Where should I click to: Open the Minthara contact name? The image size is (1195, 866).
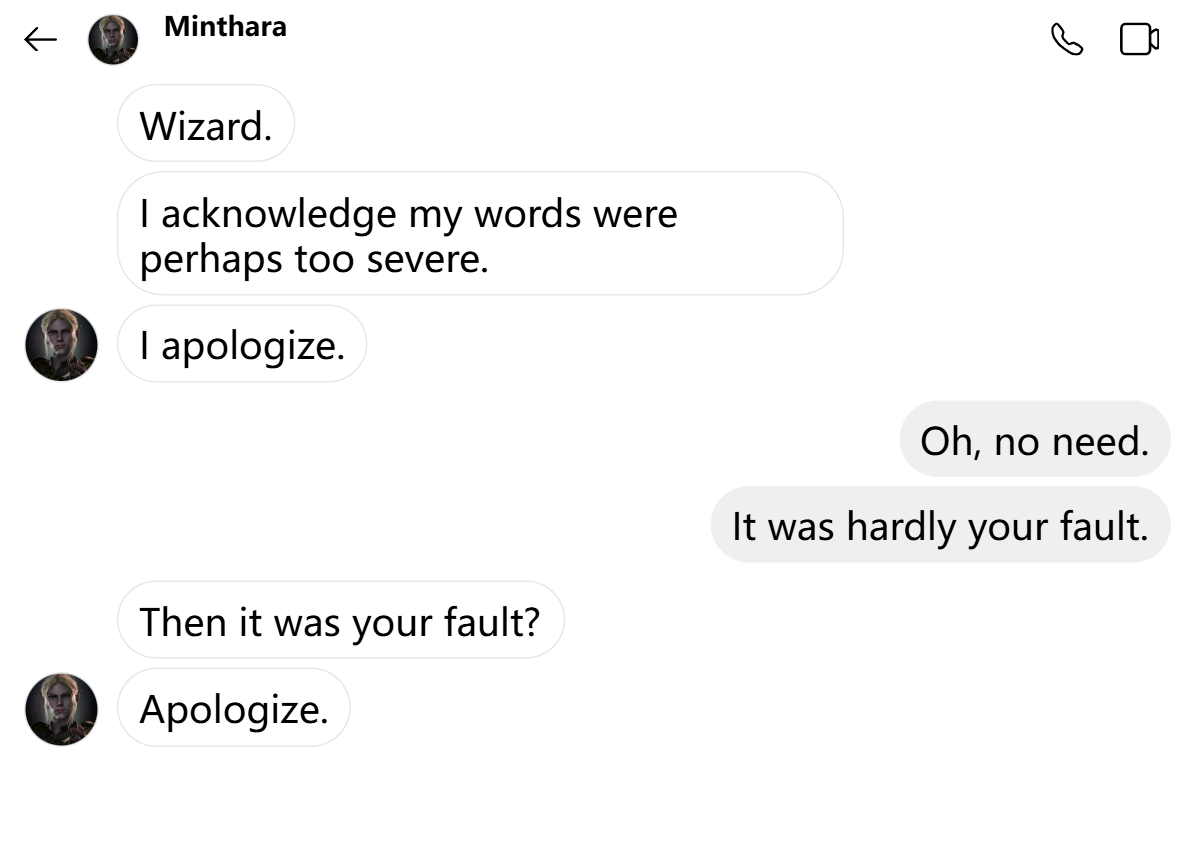coord(225,27)
